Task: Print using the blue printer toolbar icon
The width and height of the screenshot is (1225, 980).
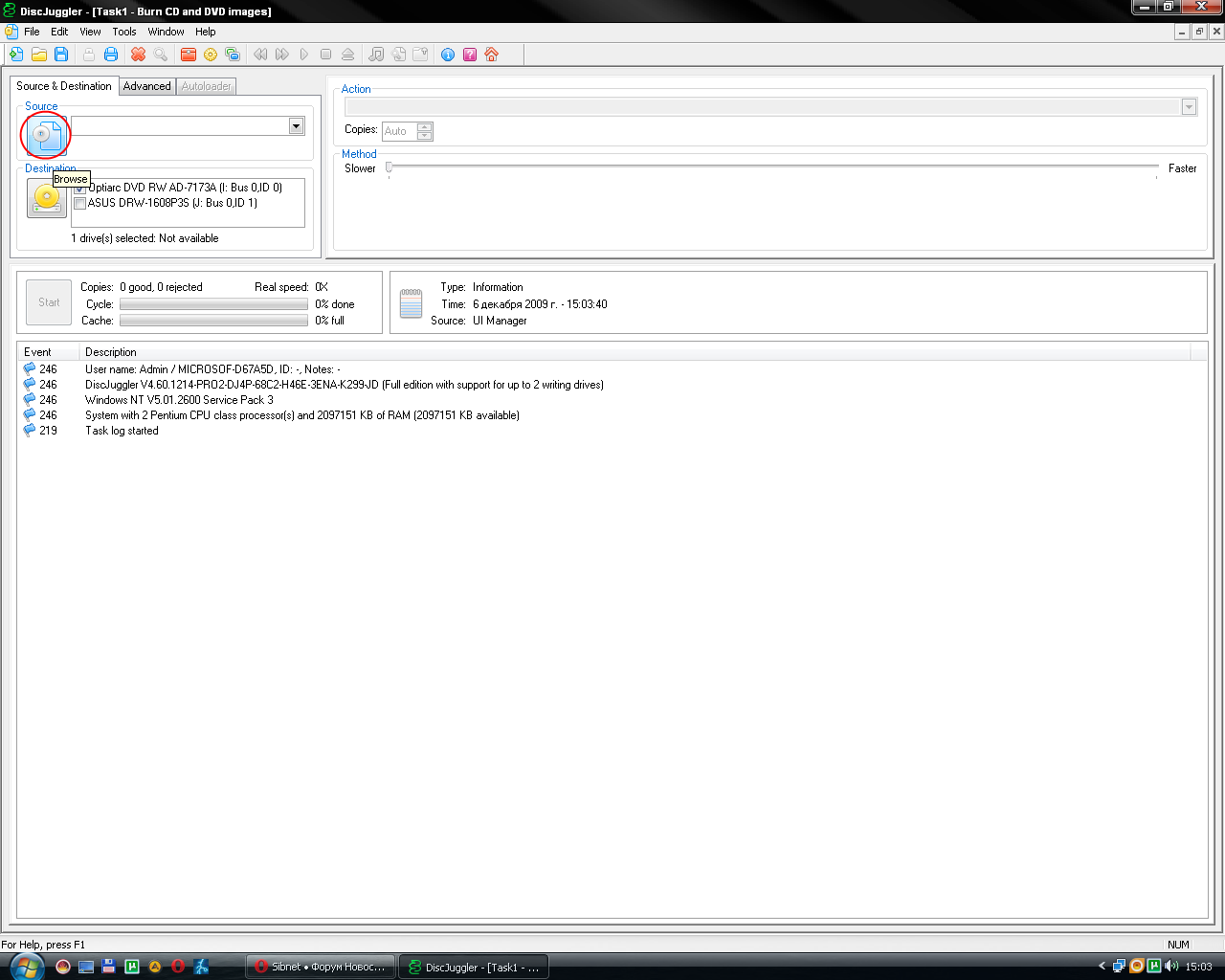Action: [111, 55]
